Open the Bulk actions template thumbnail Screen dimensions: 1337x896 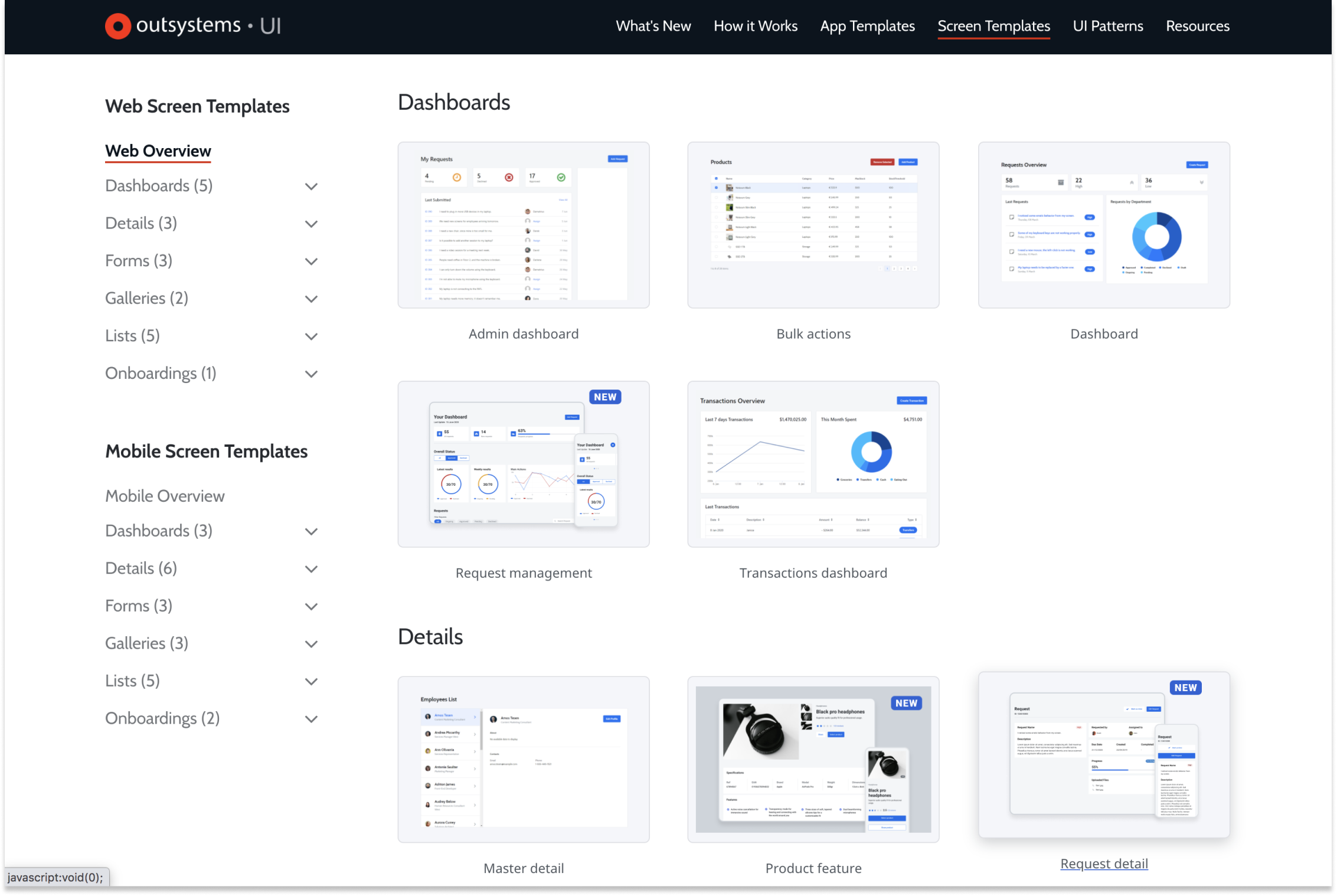pyautogui.click(x=813, y=225)
